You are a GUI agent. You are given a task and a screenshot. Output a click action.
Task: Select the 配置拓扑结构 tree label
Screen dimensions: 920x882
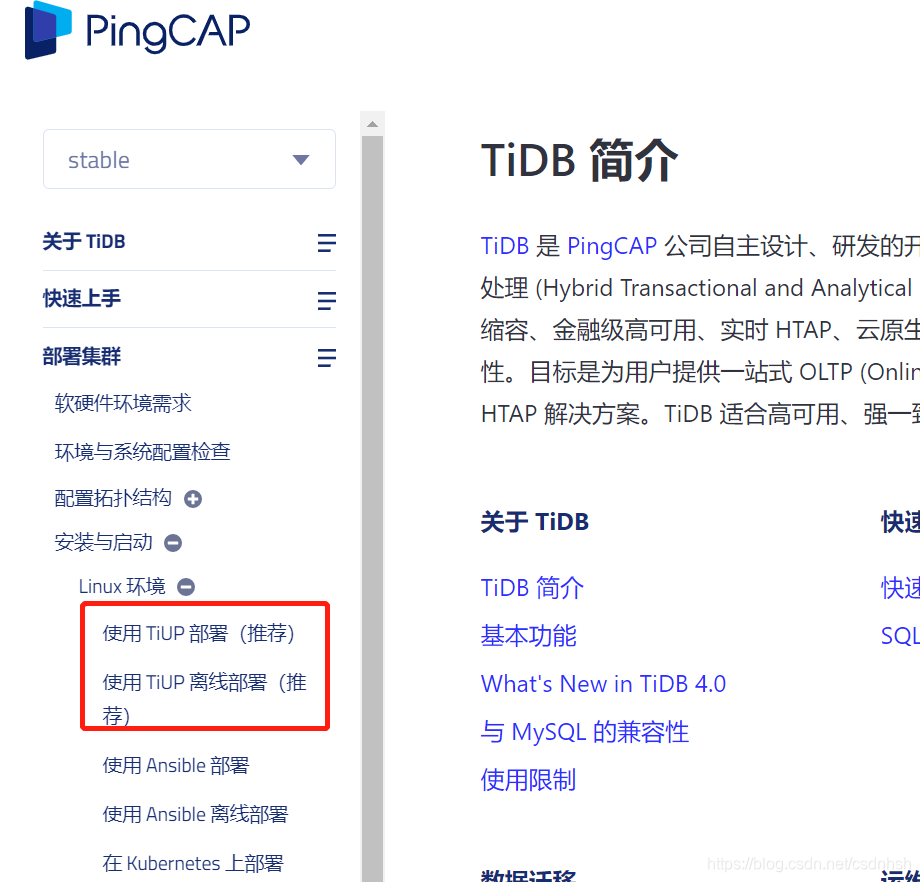tap(113, 498)
